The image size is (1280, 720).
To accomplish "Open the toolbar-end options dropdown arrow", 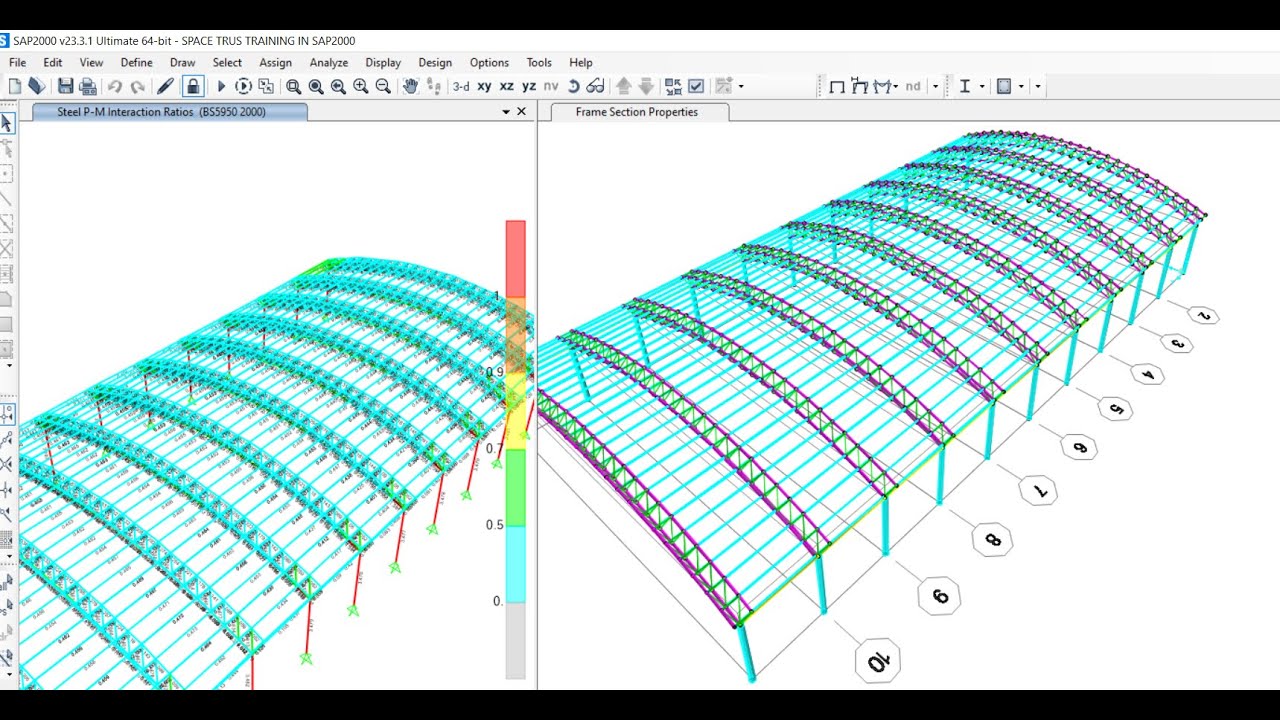I will pyautogui.click(x=1037, y=86).
